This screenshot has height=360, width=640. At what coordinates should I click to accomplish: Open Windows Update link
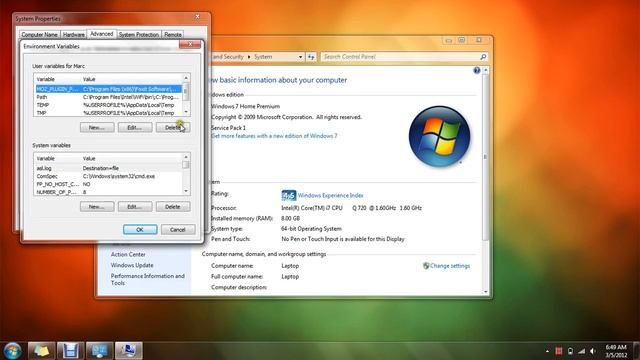(x=132, y=265)
